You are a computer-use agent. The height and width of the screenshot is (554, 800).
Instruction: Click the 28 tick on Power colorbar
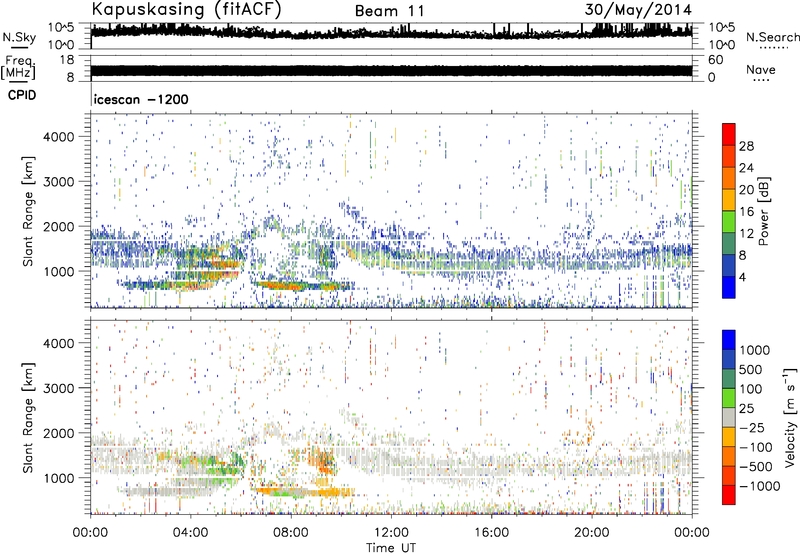tap(746, 146)
